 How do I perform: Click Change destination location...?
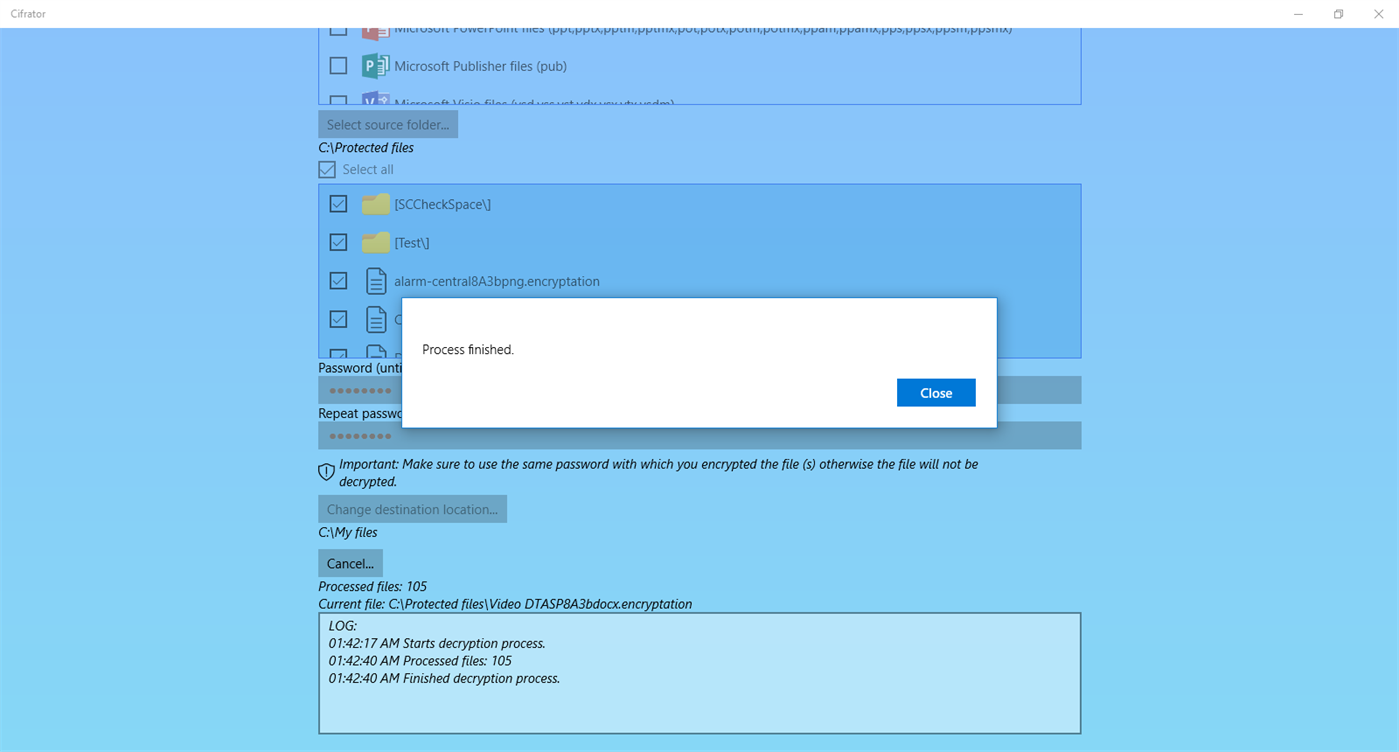412,508
